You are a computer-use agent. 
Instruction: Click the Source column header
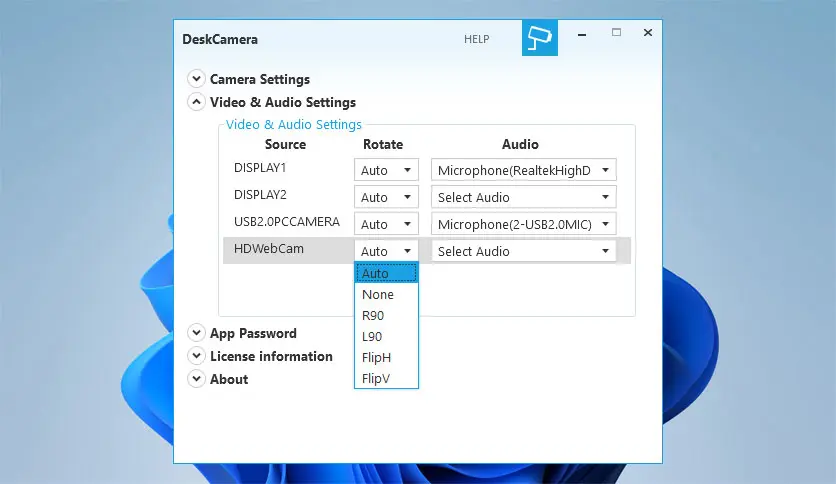coord(285,144)
